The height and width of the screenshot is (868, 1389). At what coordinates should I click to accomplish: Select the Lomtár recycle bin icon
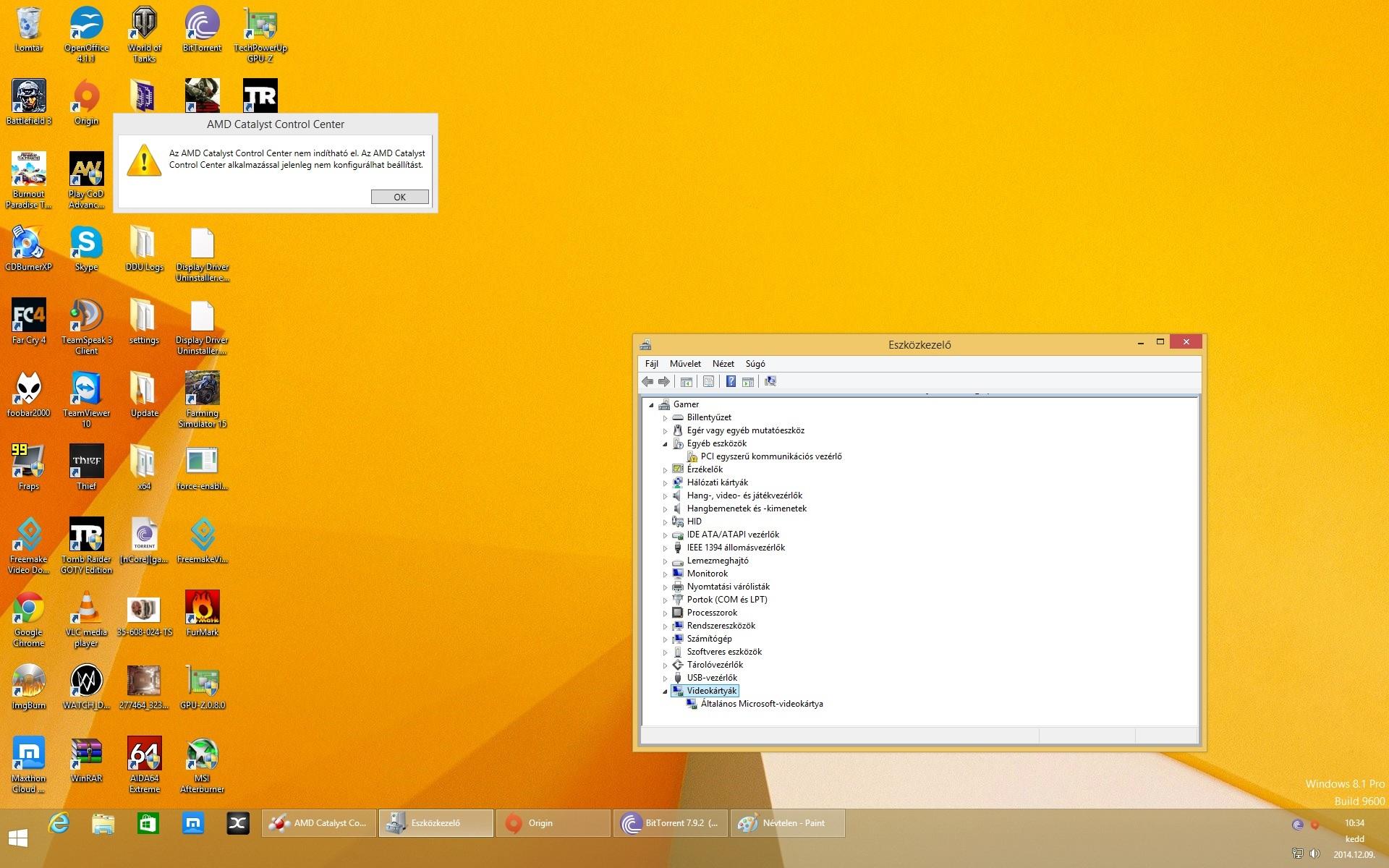click(29, 29)
